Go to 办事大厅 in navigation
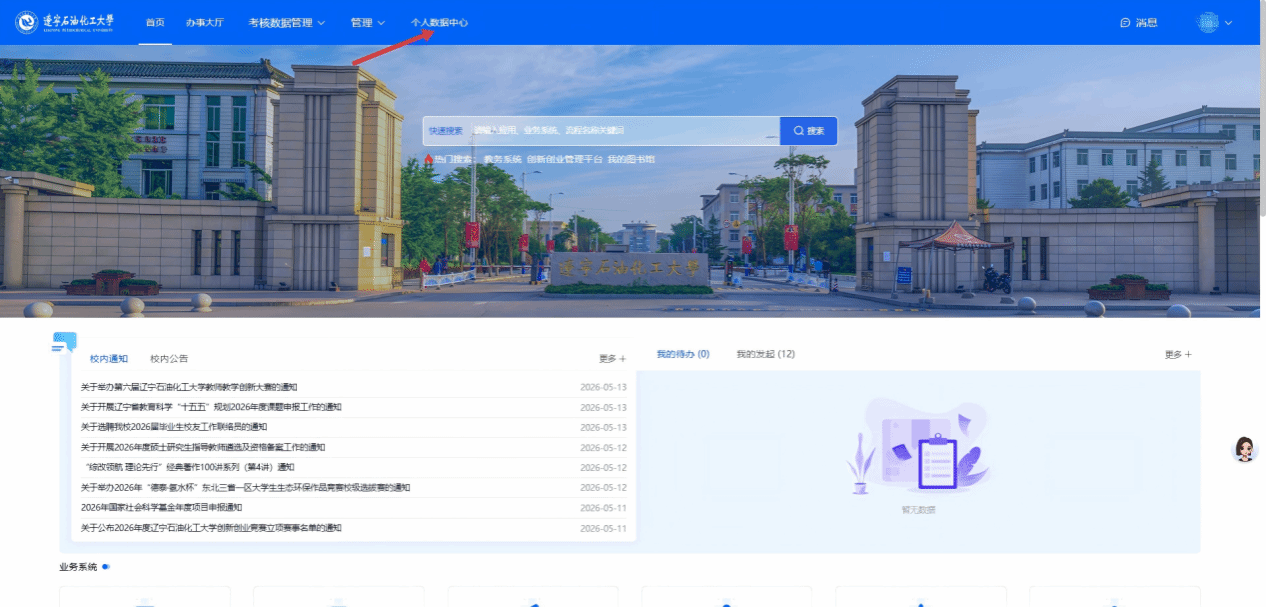1266x607 pixels. coord(205,22)
